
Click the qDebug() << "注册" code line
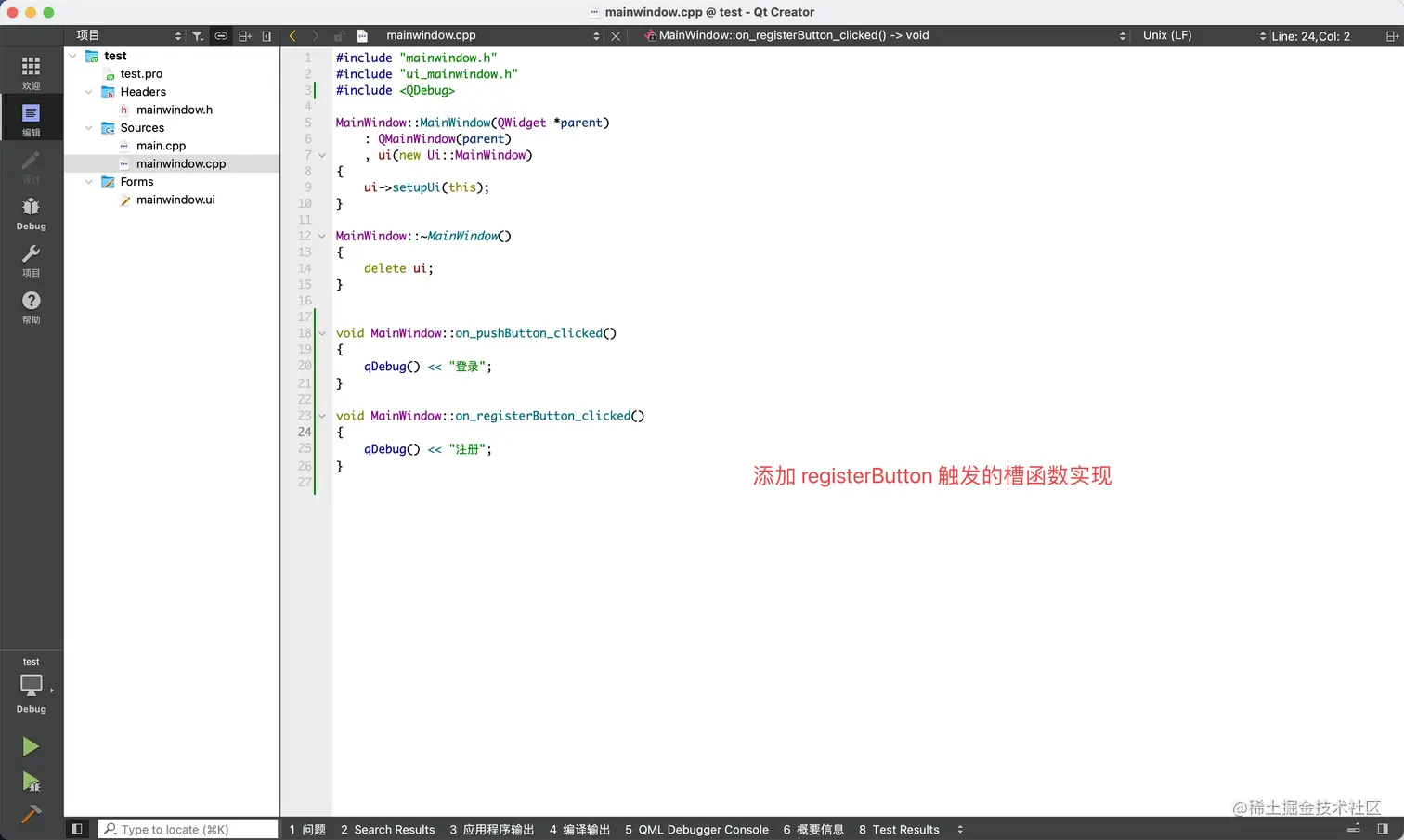pos(428,449)
